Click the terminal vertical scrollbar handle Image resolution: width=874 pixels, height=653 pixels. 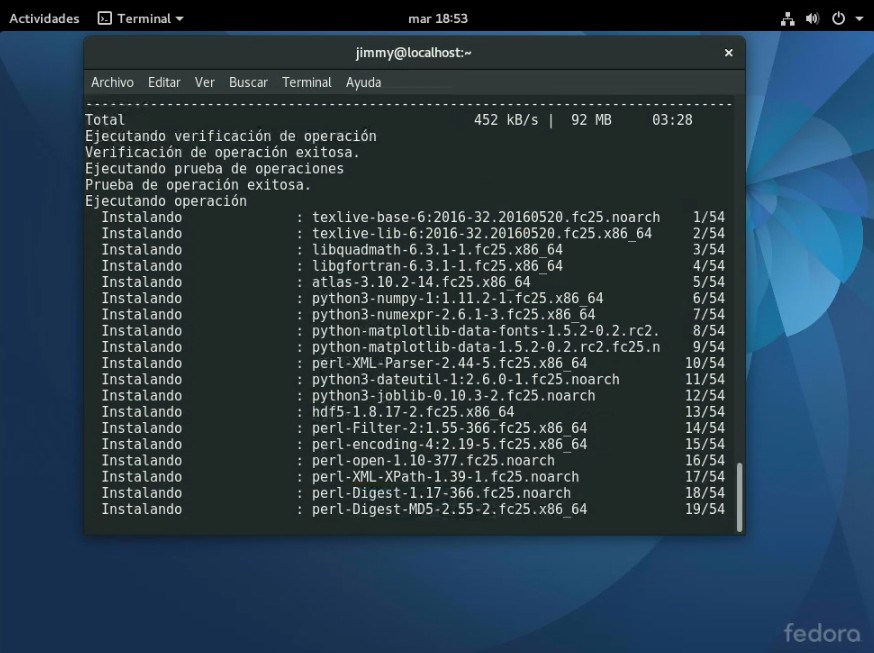(739, 496)
